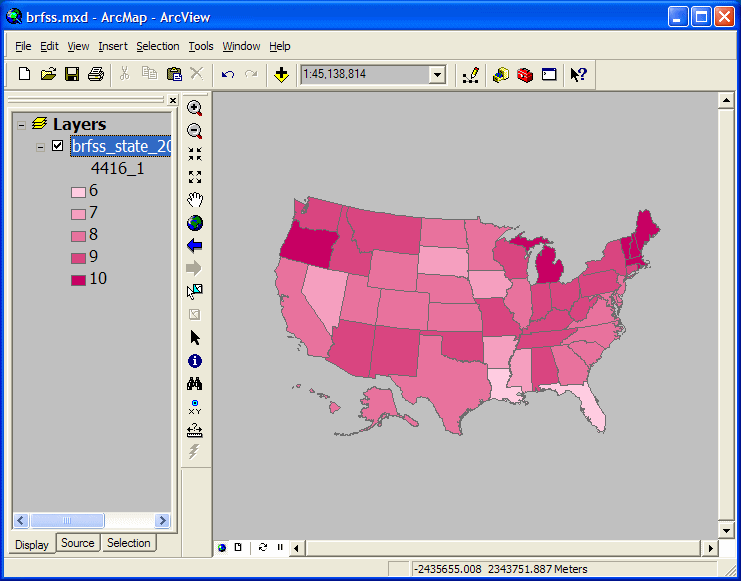Select the Measure ruler tool
Viewport: 741px width, 581px height.
pyautogui.click(x=195, y=431)
